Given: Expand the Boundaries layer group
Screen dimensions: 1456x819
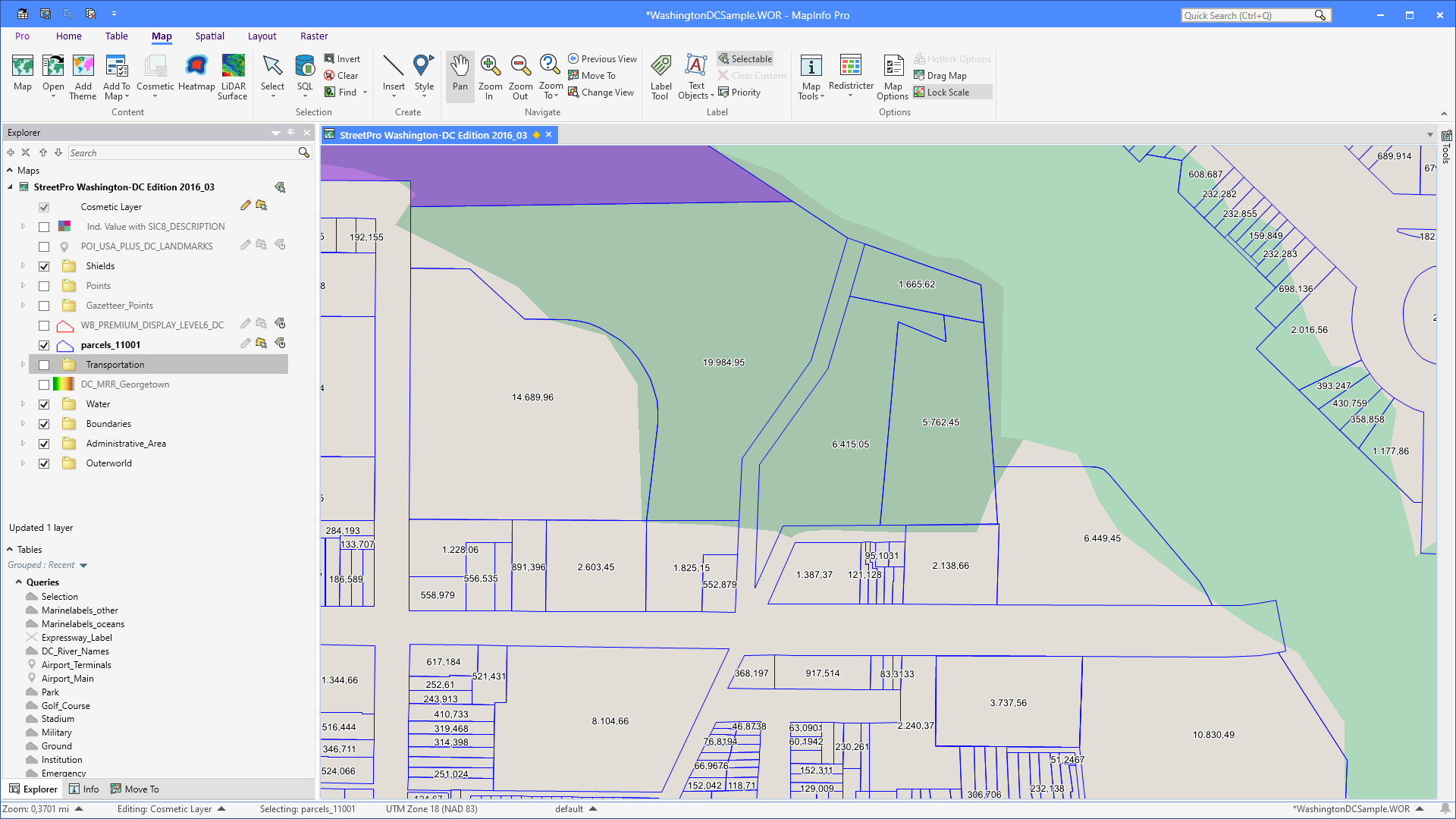Looking at the screenshot, I should [x=22, y=424].
